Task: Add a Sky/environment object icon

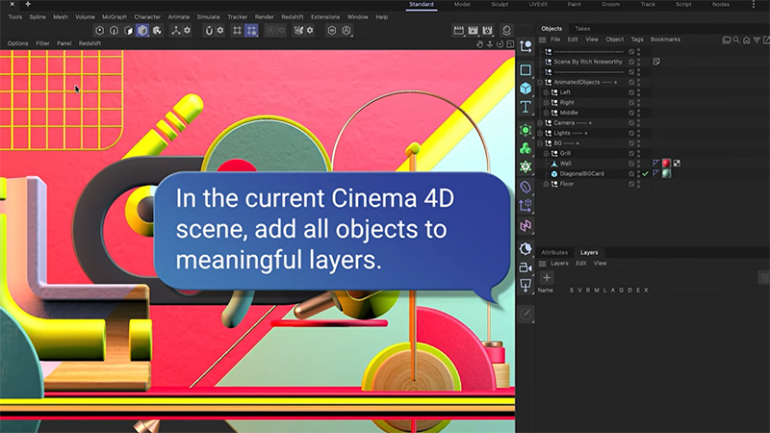Action: point(525,249)
